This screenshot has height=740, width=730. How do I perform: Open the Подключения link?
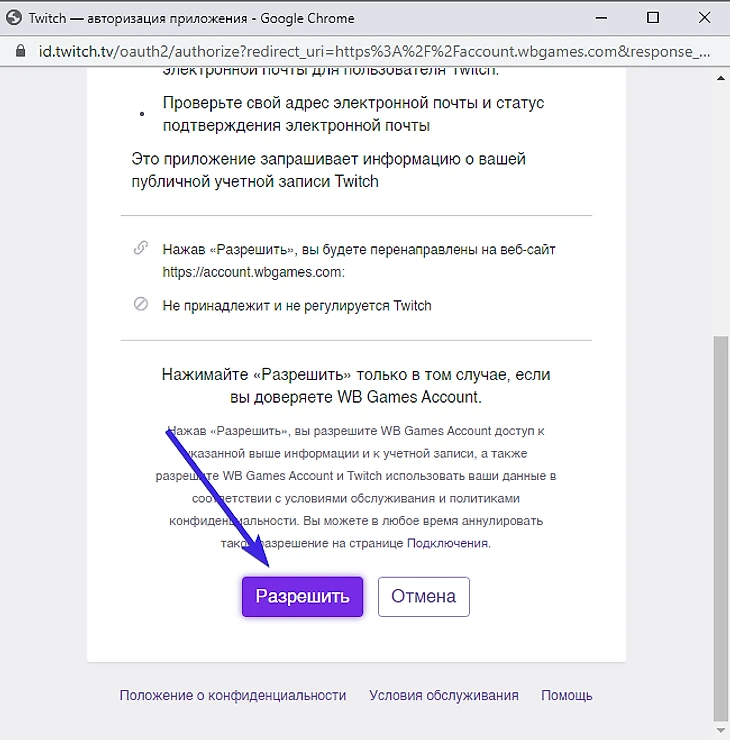tap(447, 543)
